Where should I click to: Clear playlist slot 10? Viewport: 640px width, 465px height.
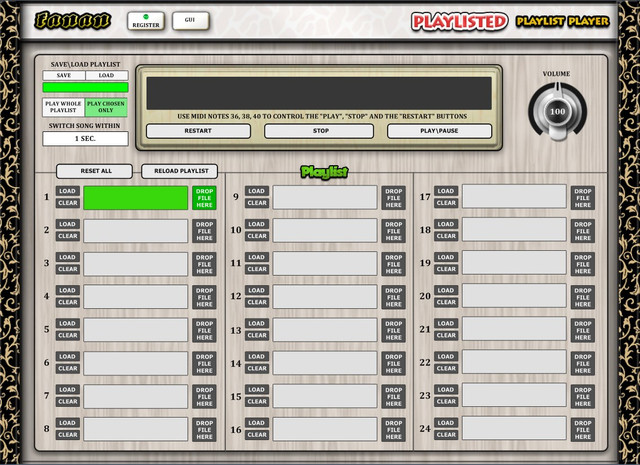pyautogui.click(x=257, y=236)
